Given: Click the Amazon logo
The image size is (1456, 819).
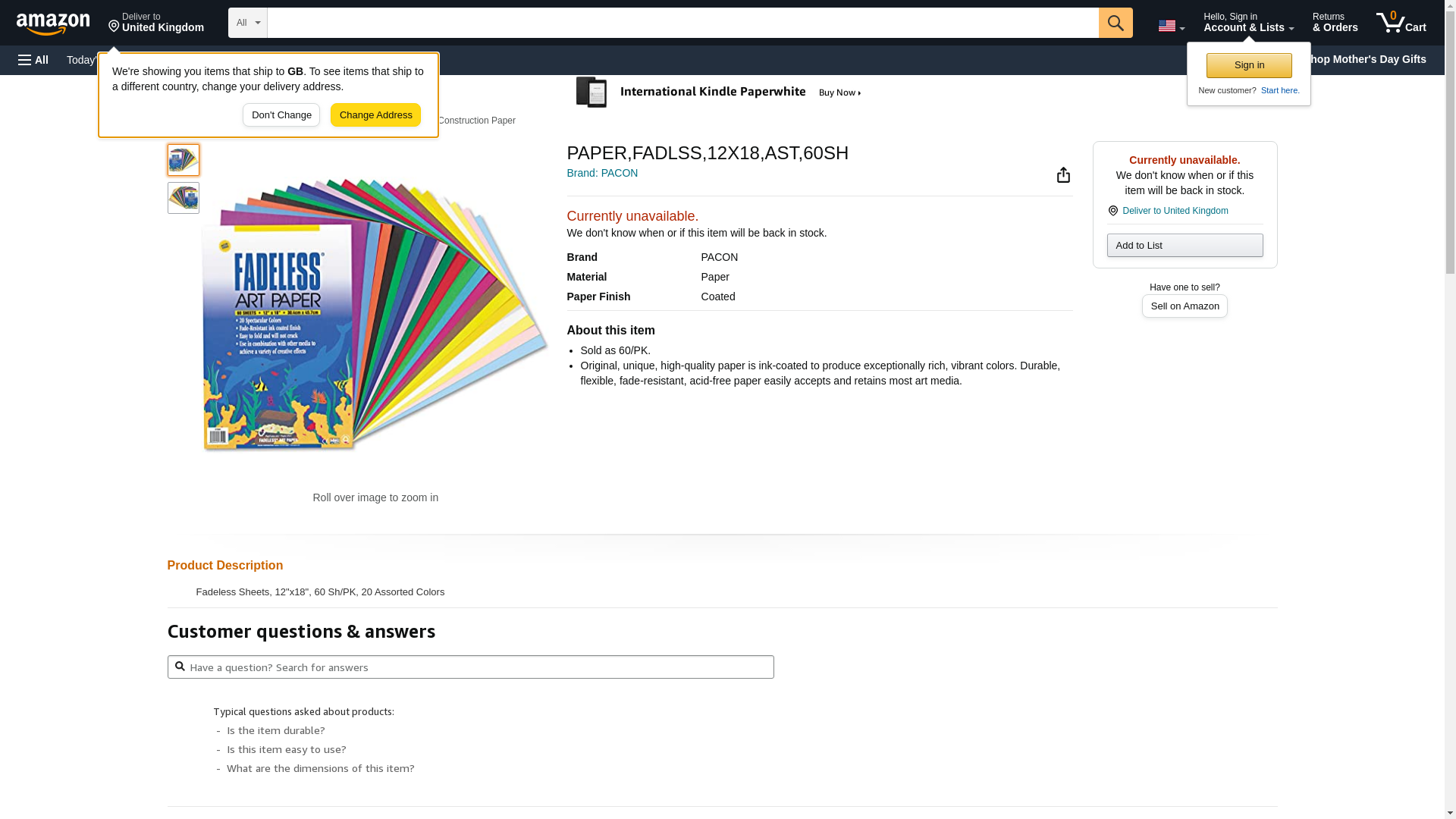Looking at the screenshot, I should tap(53, 24).
